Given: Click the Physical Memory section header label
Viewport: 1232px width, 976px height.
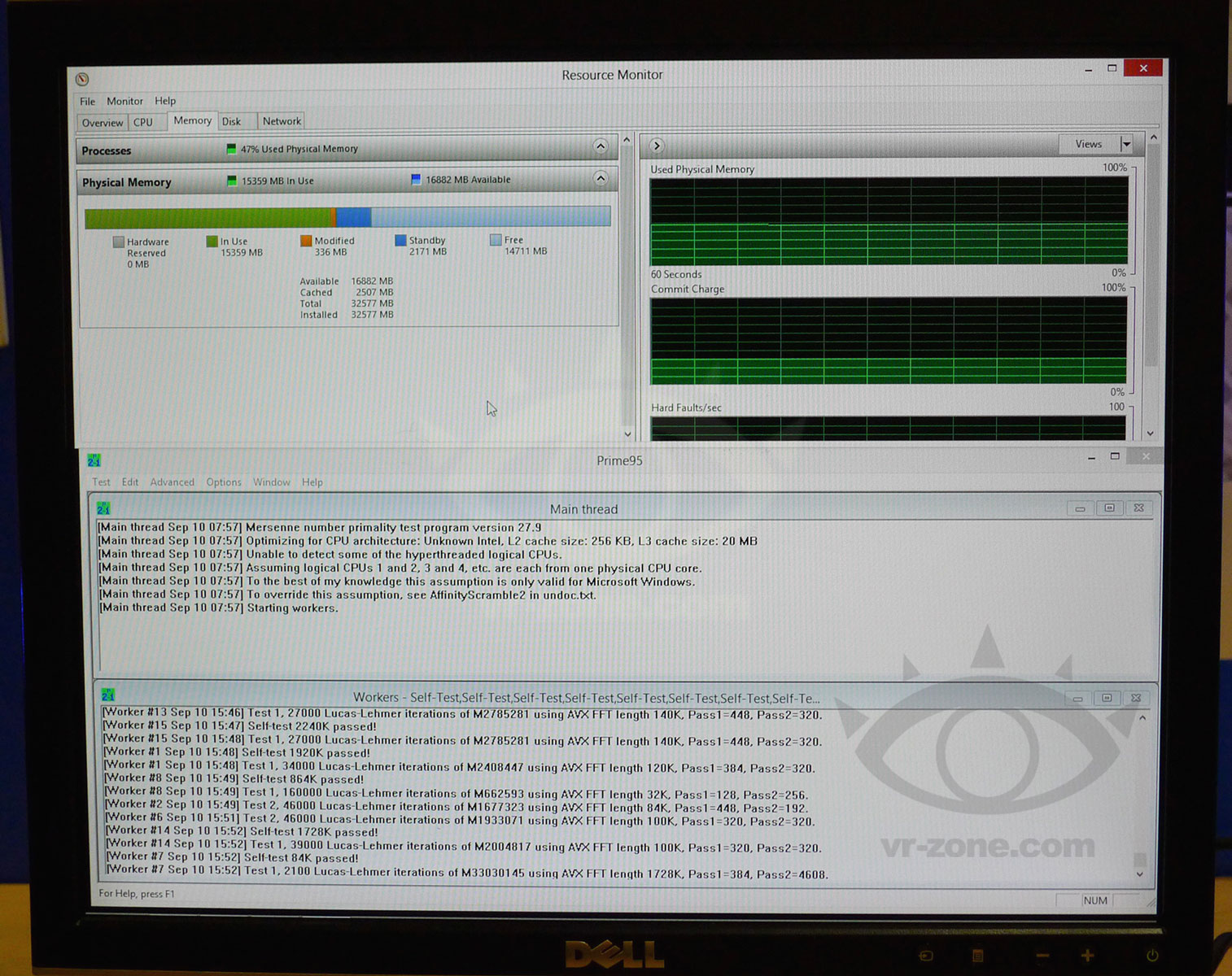Looking at the screenshot, I should pyautogui.click(x=127, y=182).
